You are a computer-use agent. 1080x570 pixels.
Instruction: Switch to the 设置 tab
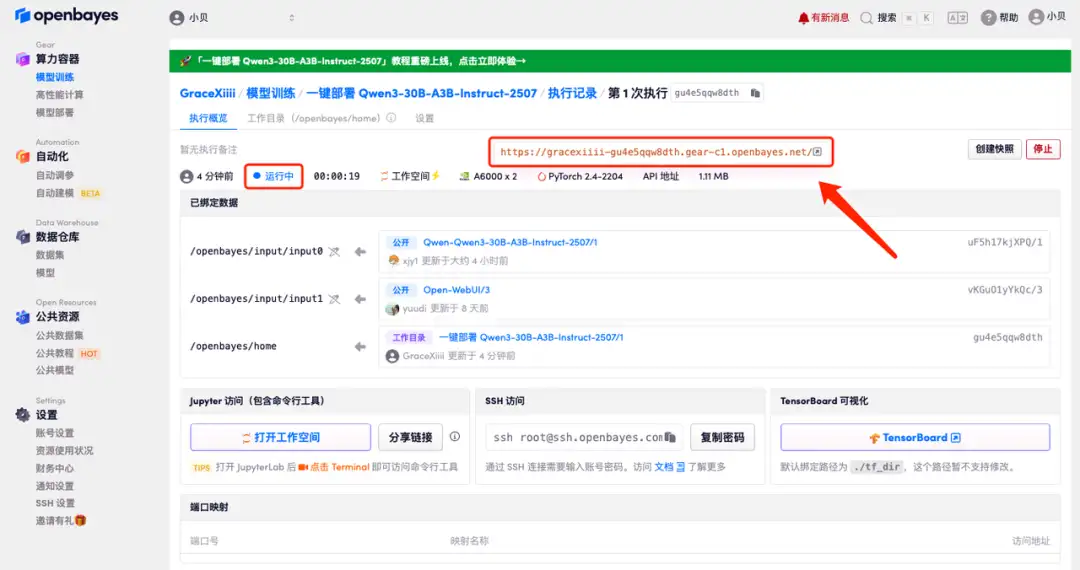(x=424, y=118)
